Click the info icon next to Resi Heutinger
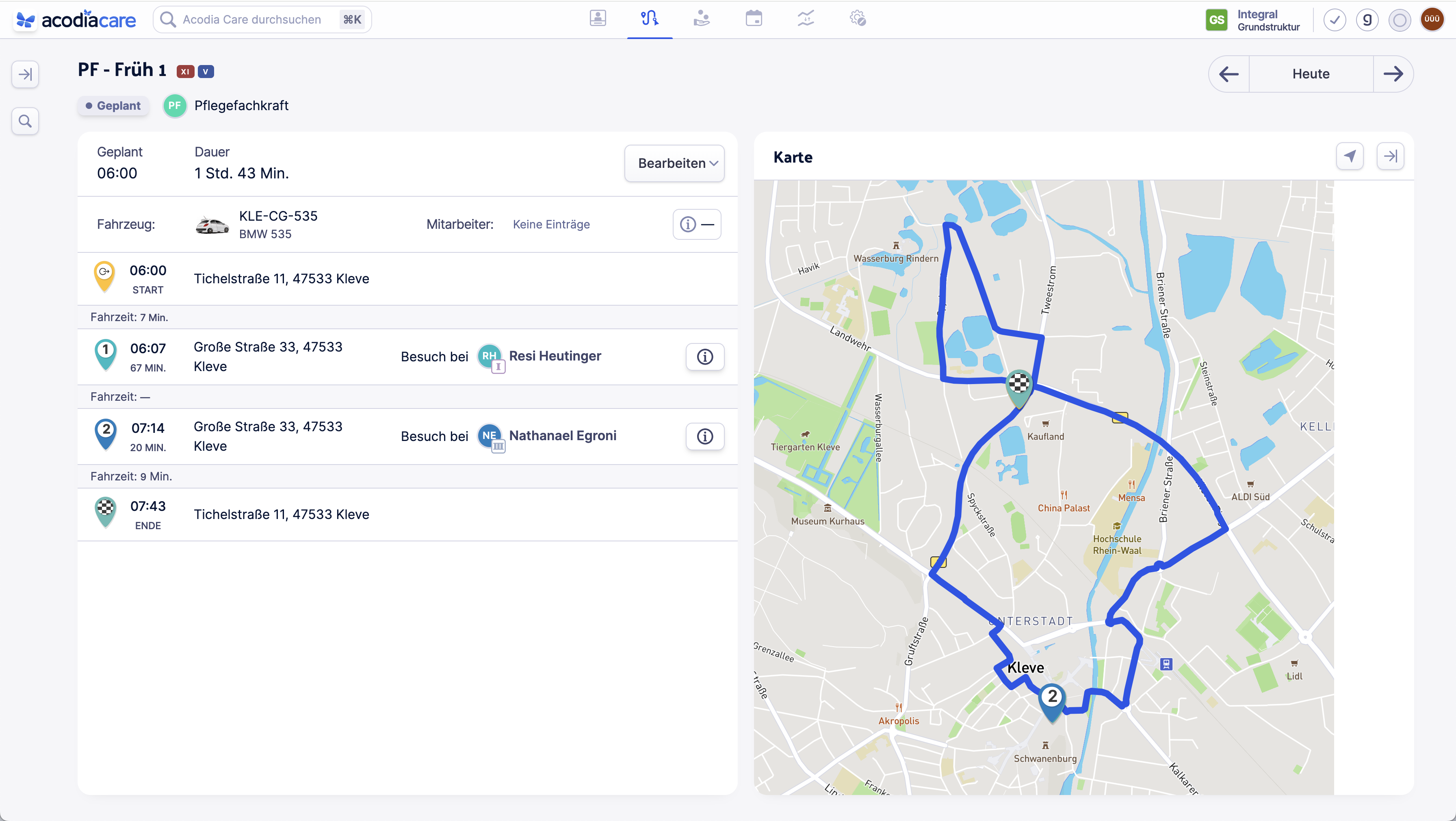Screen dimensions: 1456x821 (705, 356)
